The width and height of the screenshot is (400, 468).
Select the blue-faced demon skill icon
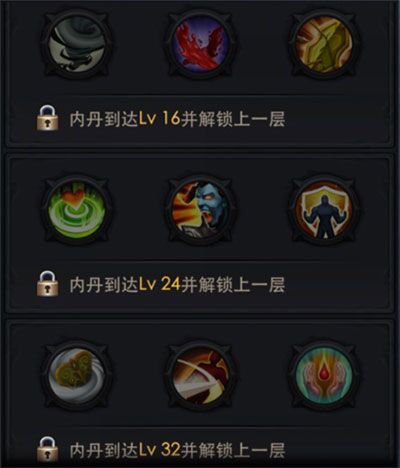pos(200,210)
